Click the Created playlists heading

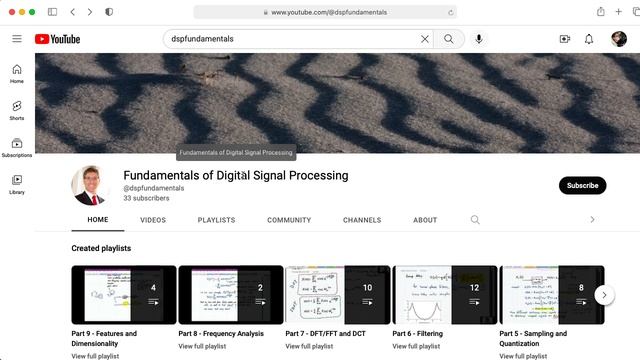coord(101,248)
